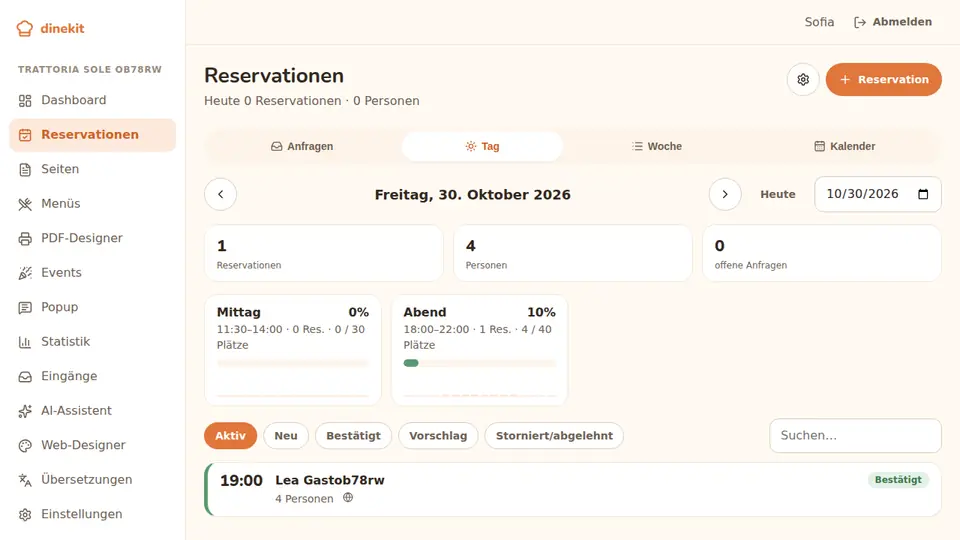Click the Personen count card
This screenshot has width=960, height=540.
click(x=572, y=253)
